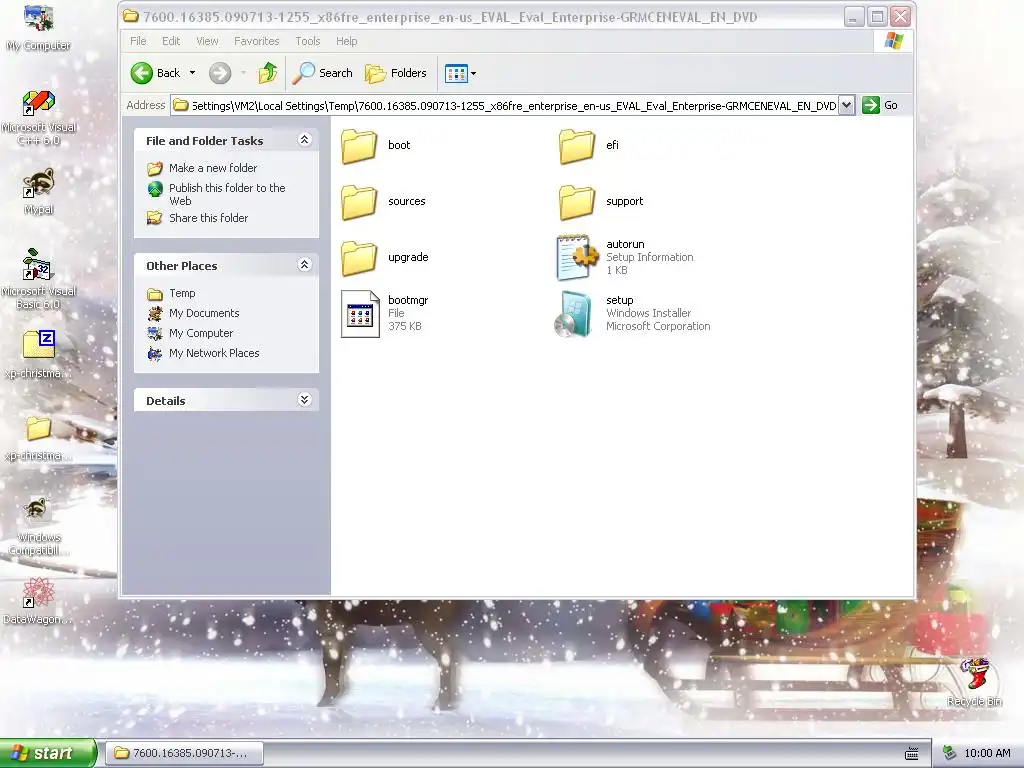Select the boot folder icon
Screen dimensions: 1024x768
359,146
